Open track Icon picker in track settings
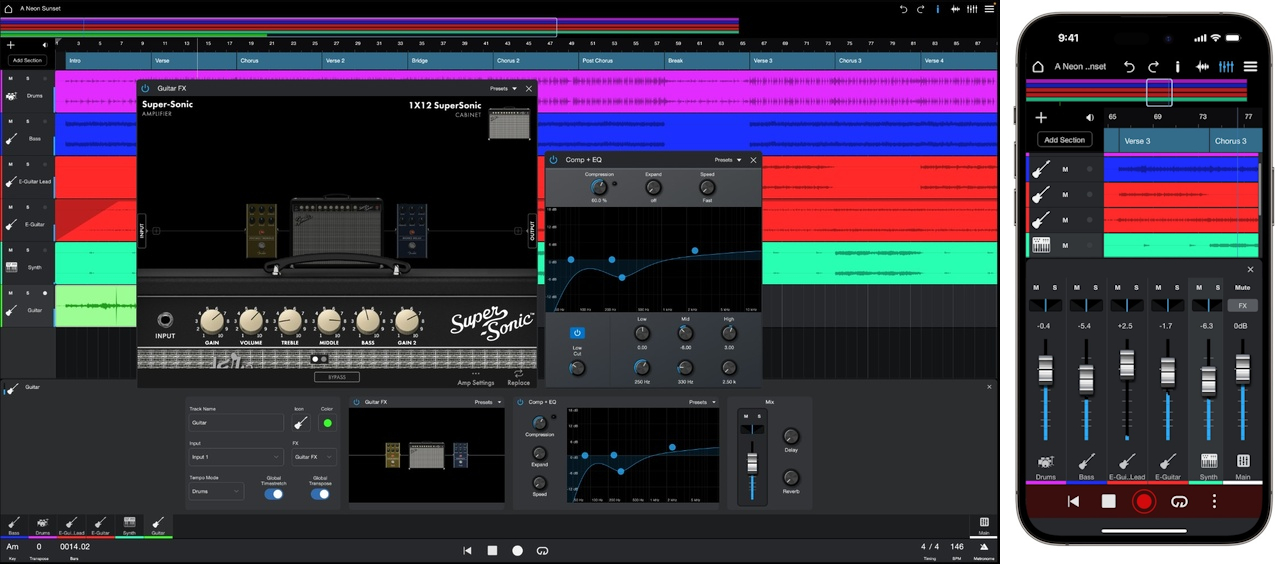The image size is (1283, 572). click(x=300, y=423)
